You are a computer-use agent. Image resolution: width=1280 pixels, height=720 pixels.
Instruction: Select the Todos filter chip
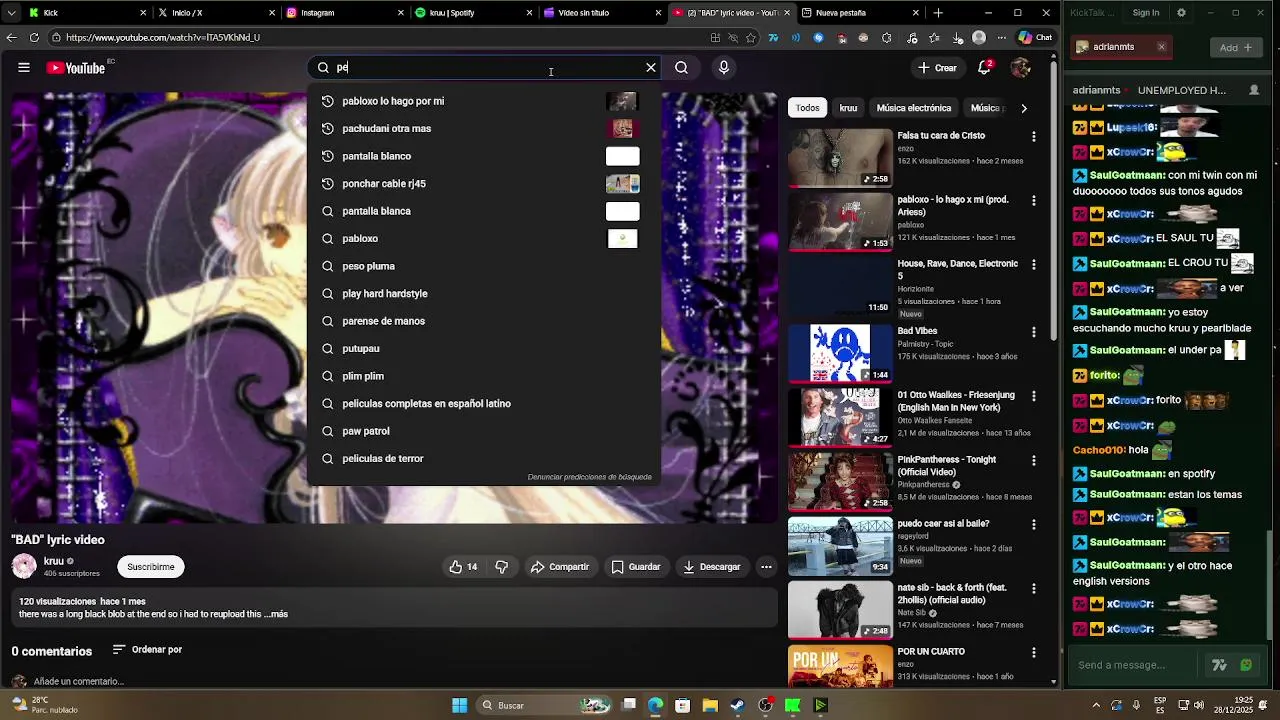(807, 108)
